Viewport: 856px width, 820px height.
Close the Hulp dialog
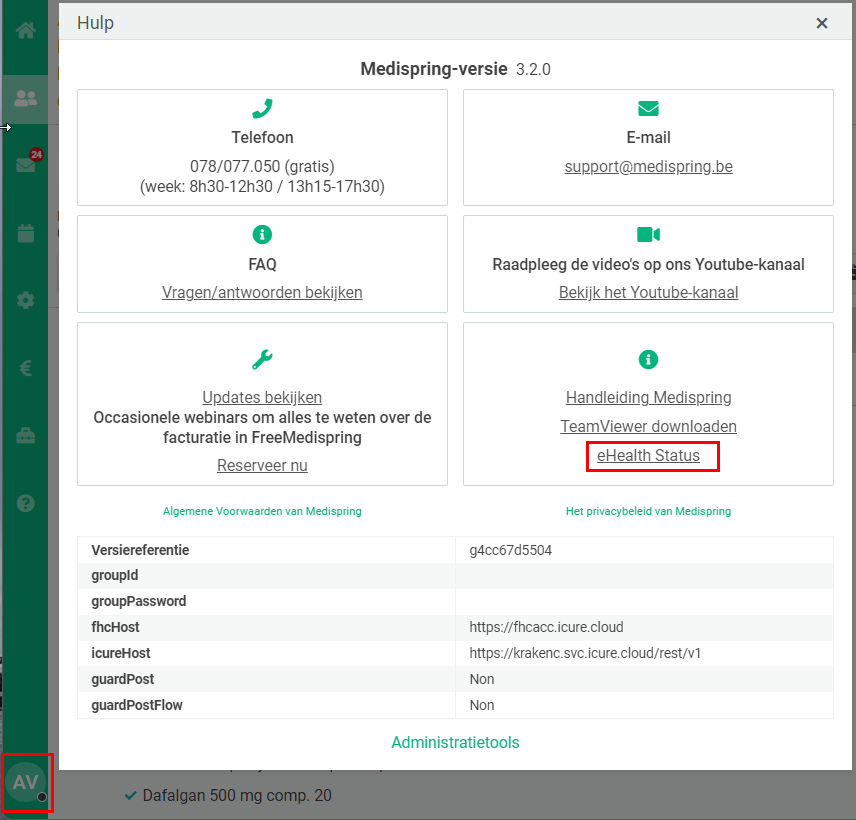822,23
